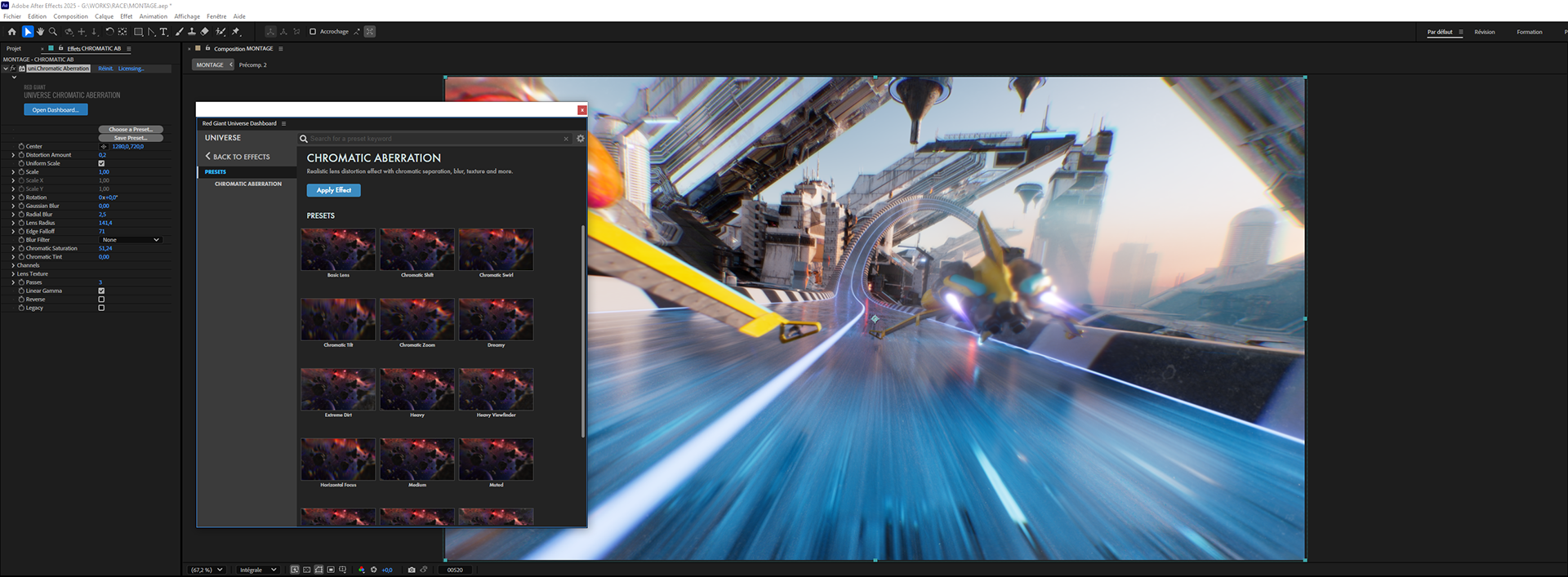Click Apply Effect in Universe Dashboard

334,190
